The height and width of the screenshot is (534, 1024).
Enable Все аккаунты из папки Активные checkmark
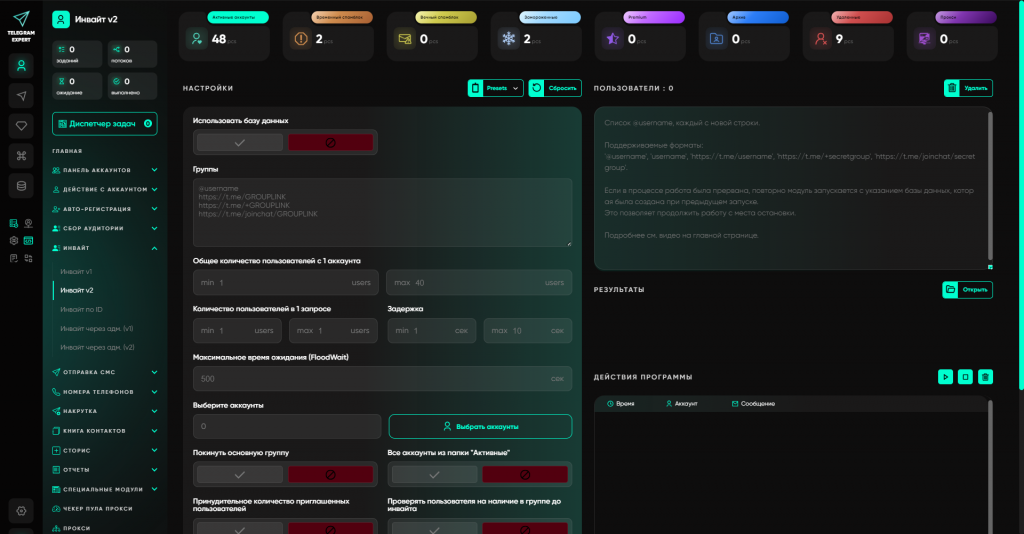(x=434, y=474)
